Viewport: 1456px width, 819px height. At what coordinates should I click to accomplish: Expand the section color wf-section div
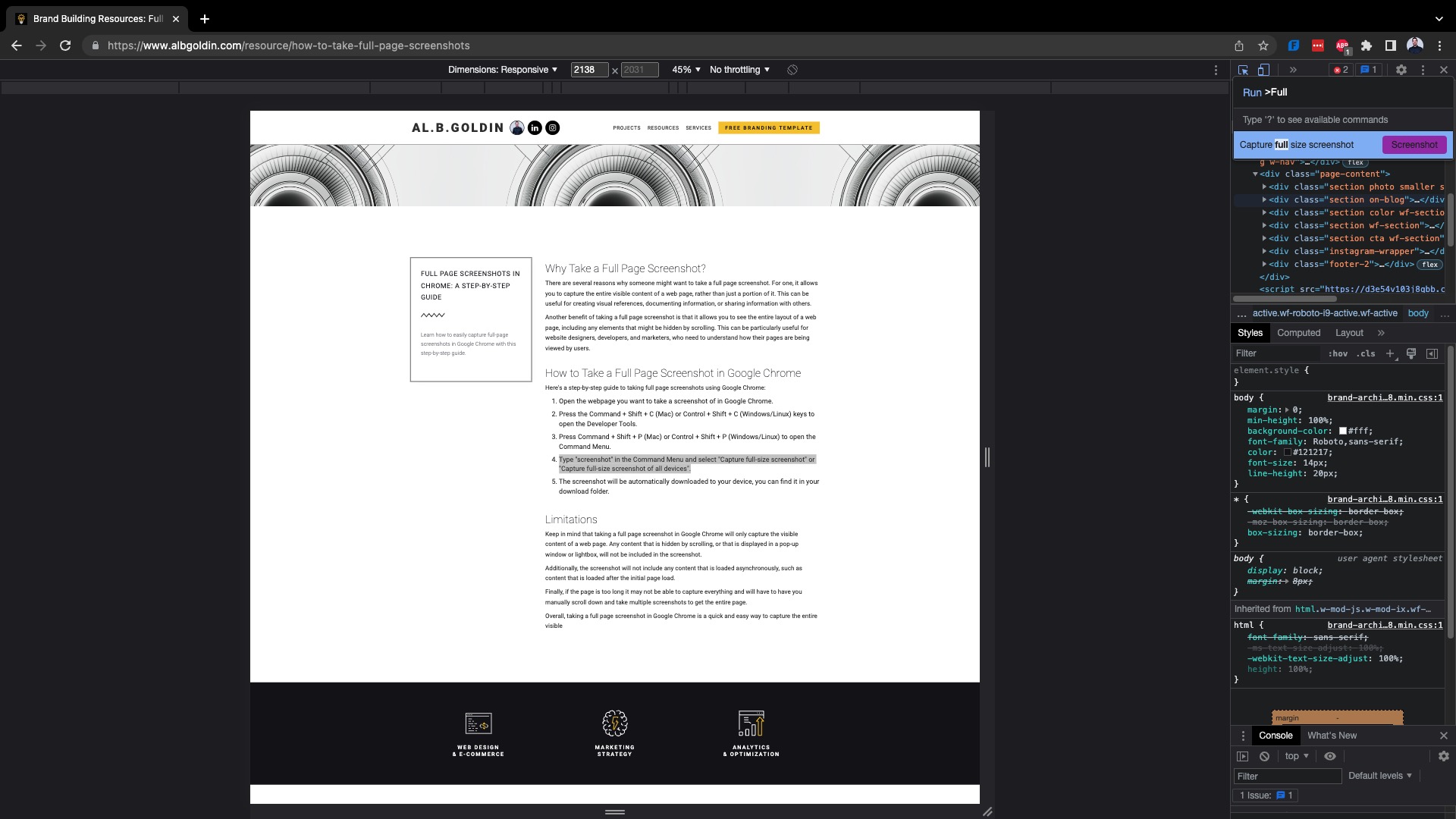tap(1264, 213)
